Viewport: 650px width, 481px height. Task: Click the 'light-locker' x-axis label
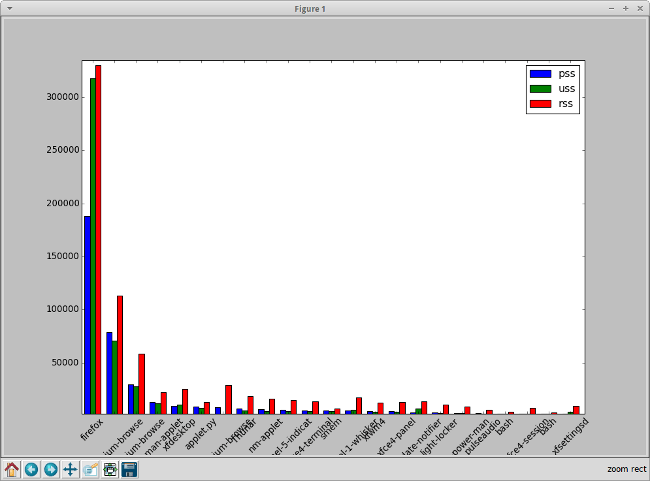pos(439,436)
